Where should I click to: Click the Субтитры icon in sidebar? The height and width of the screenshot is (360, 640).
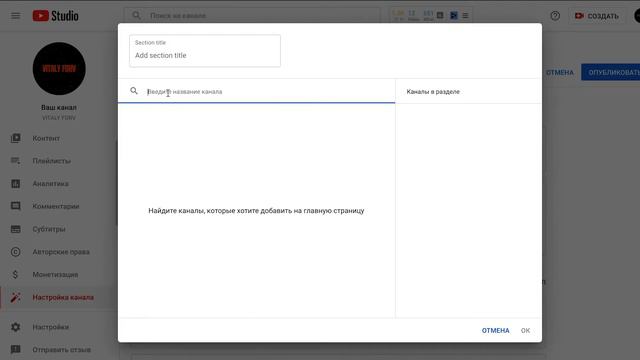click(16, 229)
